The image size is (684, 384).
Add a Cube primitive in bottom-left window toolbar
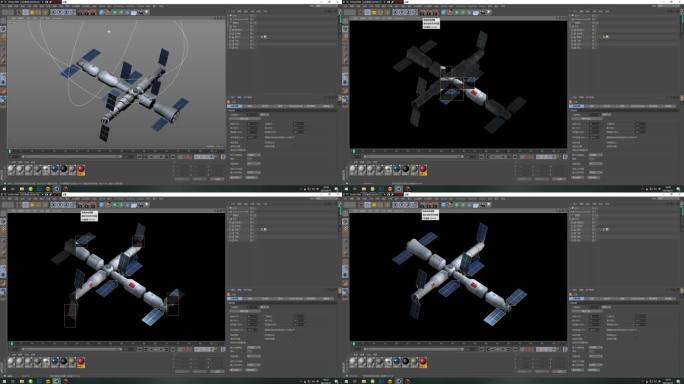(101, 205)
